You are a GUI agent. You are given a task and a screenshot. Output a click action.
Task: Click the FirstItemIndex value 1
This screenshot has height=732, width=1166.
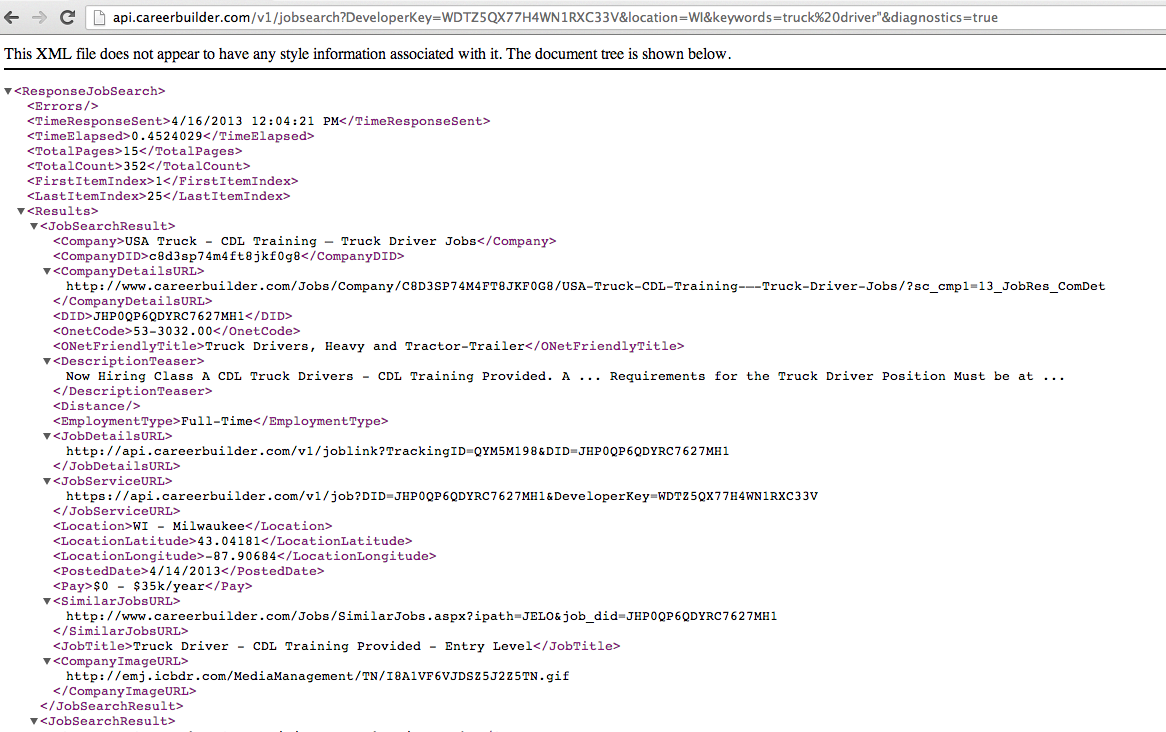tap(158, 181)
